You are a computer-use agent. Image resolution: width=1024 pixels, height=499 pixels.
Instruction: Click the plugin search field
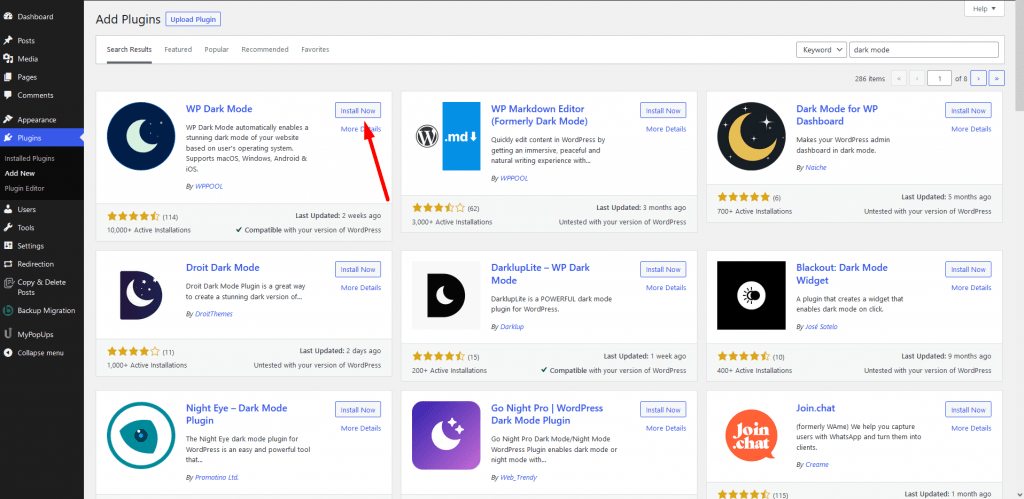click(x=924, y=50)
